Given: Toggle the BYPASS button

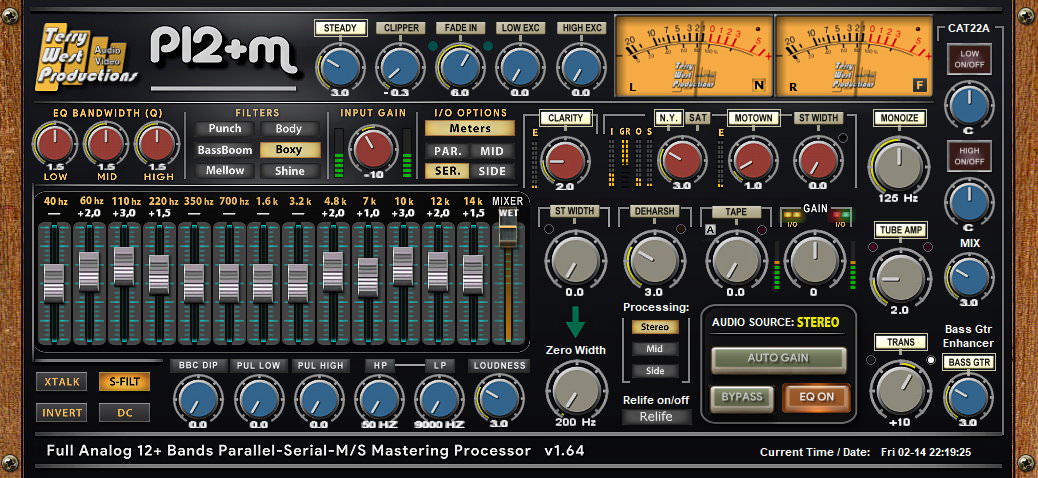Looking at the screenshot, I should [x=742, y=397].
